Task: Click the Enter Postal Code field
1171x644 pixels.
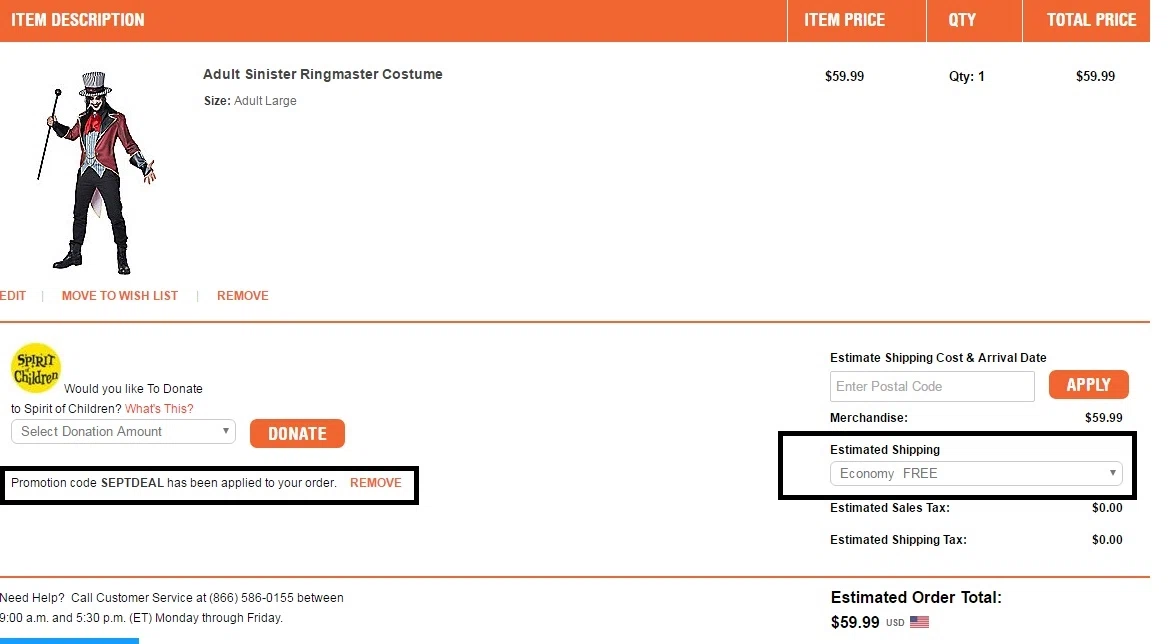Action: pyautogui.click(x=932, y=386)
